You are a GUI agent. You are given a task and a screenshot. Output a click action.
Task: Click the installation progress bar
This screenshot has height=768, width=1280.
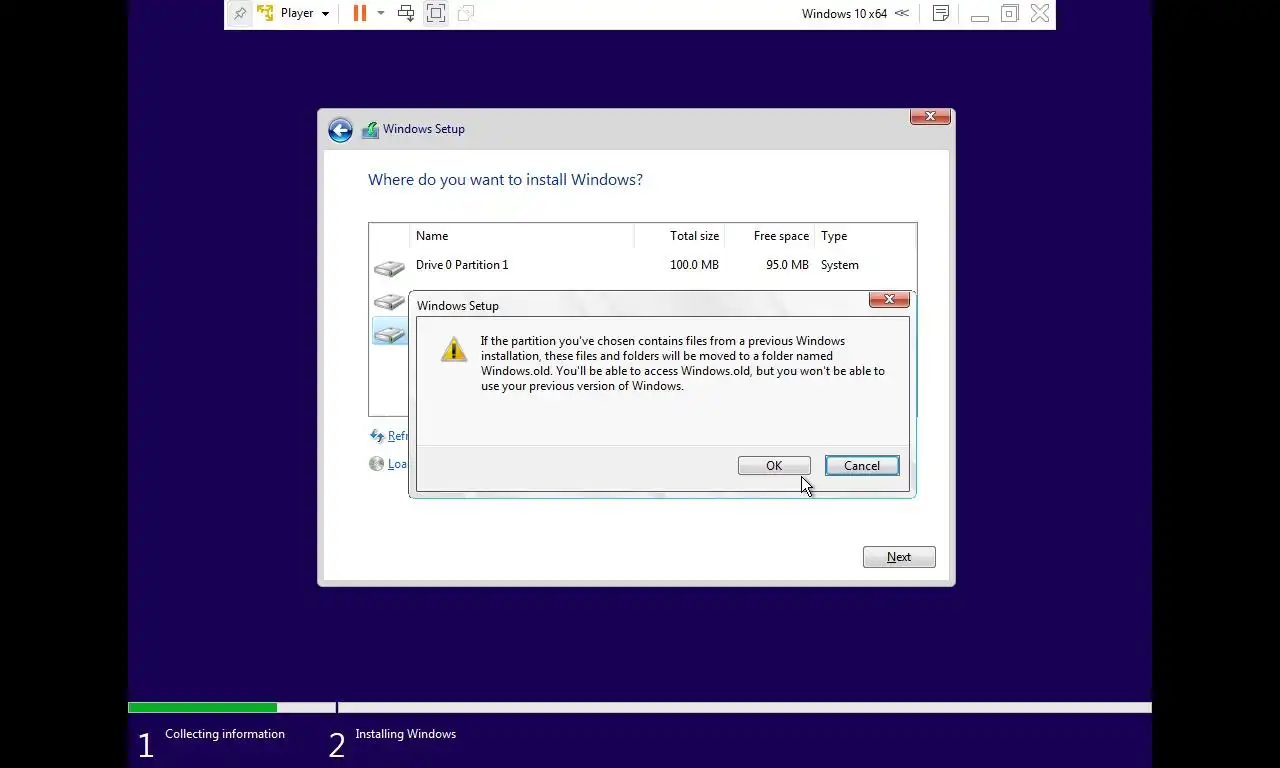point(640,708)
